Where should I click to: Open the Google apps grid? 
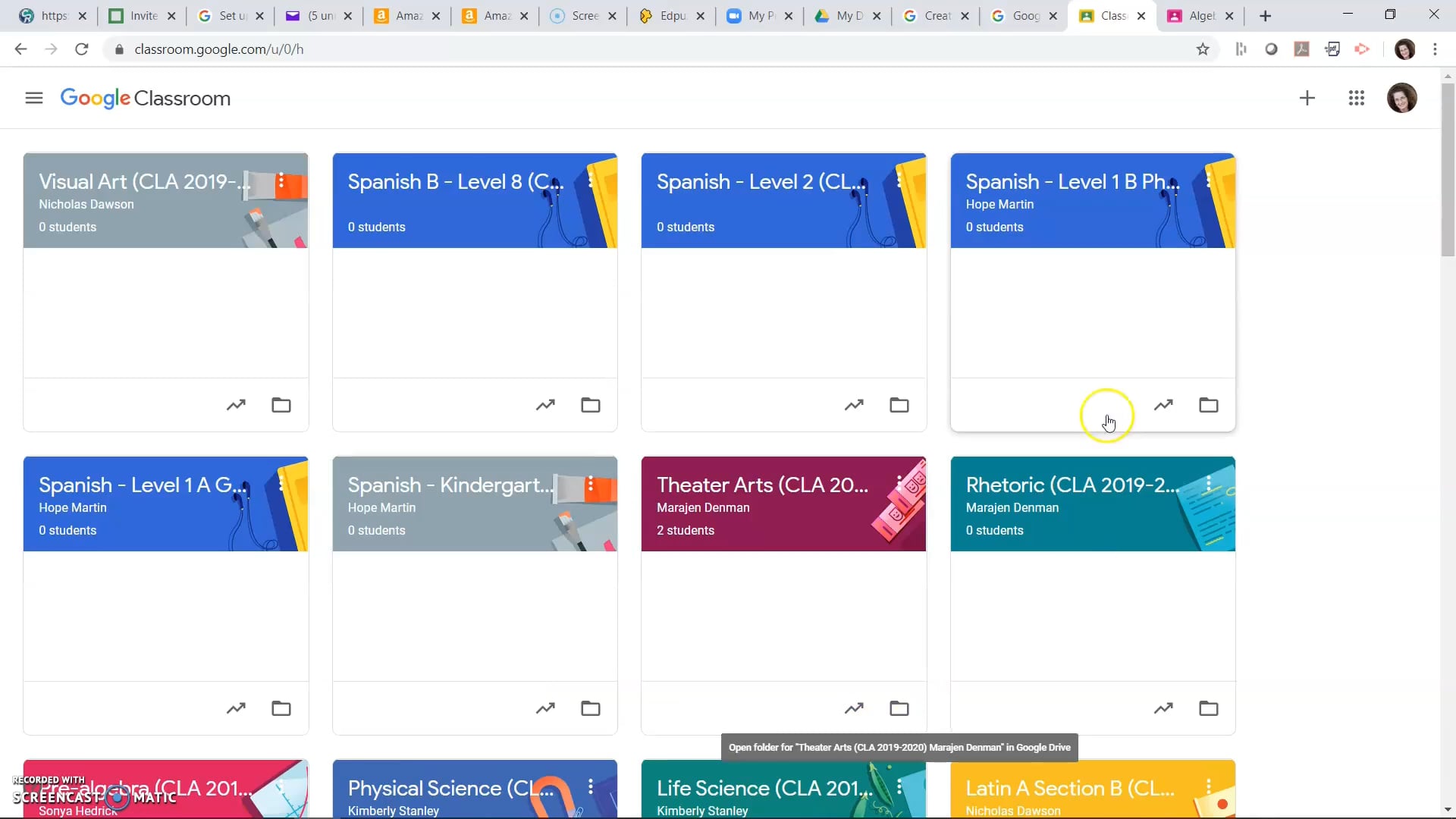[1356, 98]
